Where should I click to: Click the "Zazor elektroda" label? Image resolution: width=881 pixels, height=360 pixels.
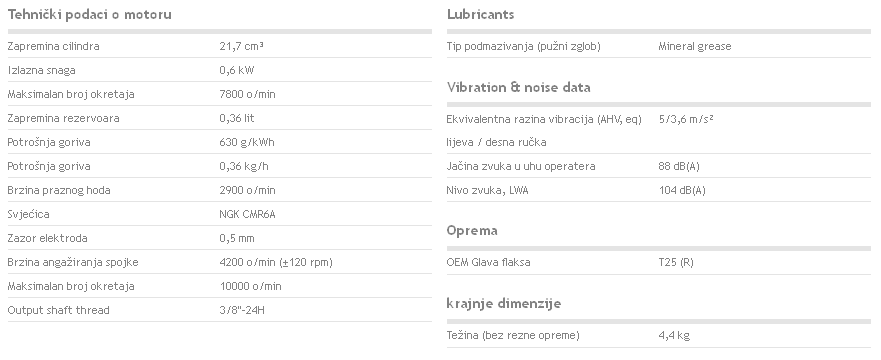click(47, 239)
